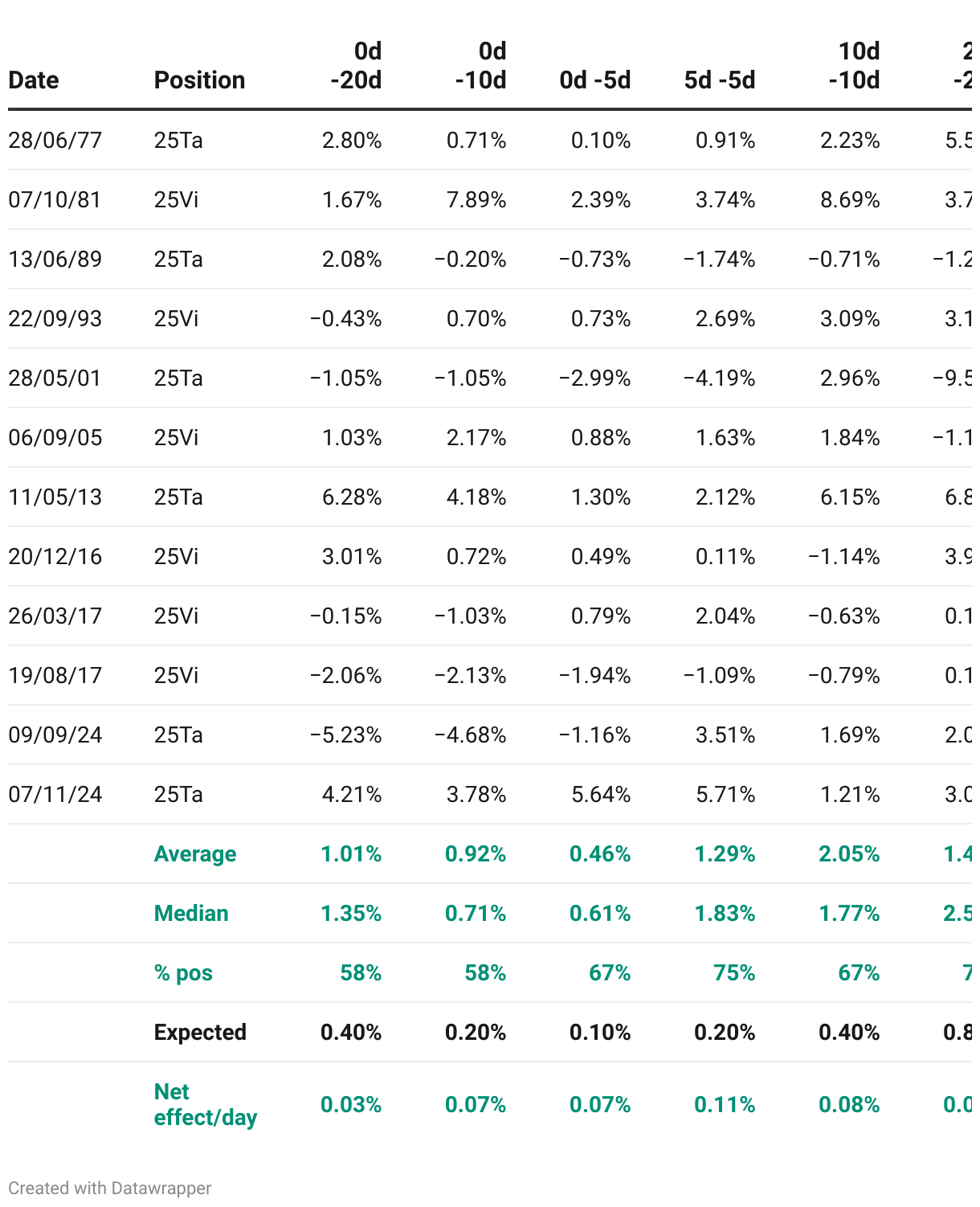Click the Average row label
The height and width of the screenshot is (1207, 980).
195,854
